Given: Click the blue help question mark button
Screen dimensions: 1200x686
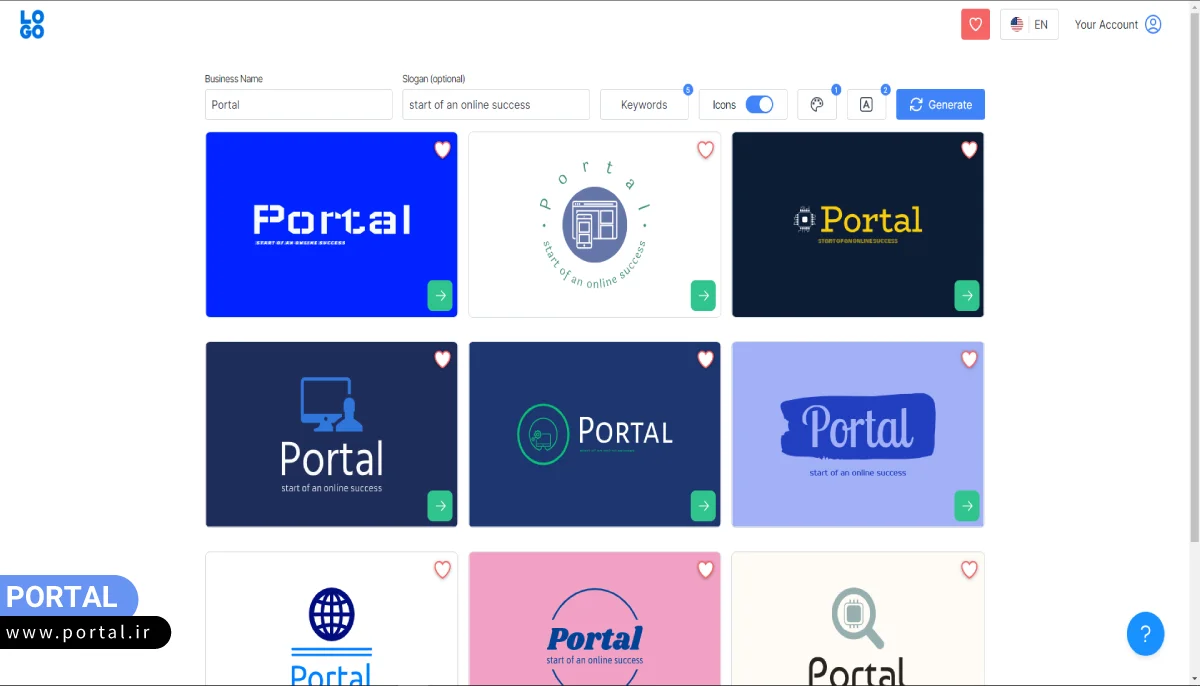Looking at the screenshot, I should tap(1145, 634).
